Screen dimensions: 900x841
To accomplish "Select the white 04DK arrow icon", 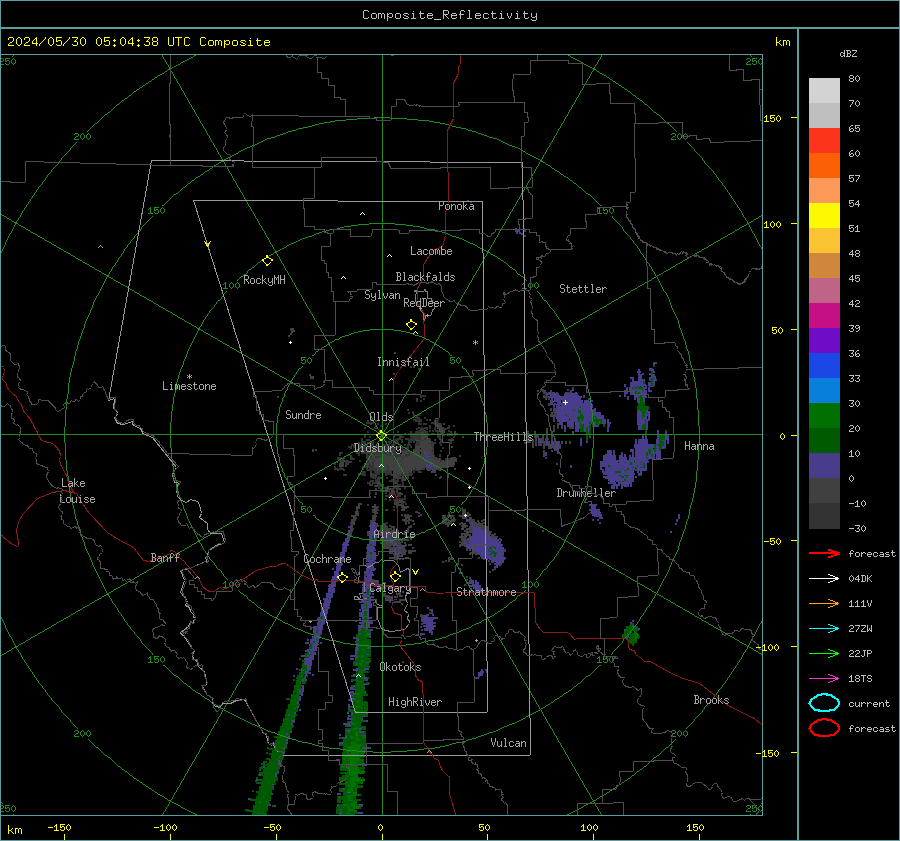I will [824, 579].
